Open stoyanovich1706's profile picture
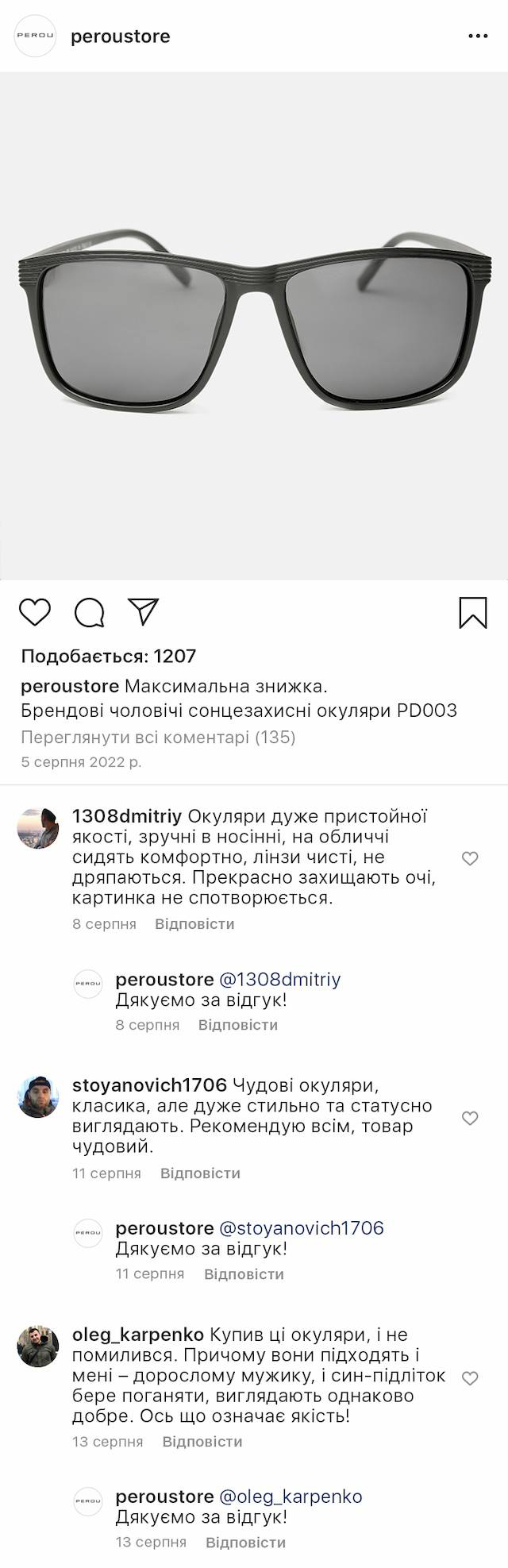Image resolution: width=508 pixels, height=1568 pixels. coord(38,1097)
